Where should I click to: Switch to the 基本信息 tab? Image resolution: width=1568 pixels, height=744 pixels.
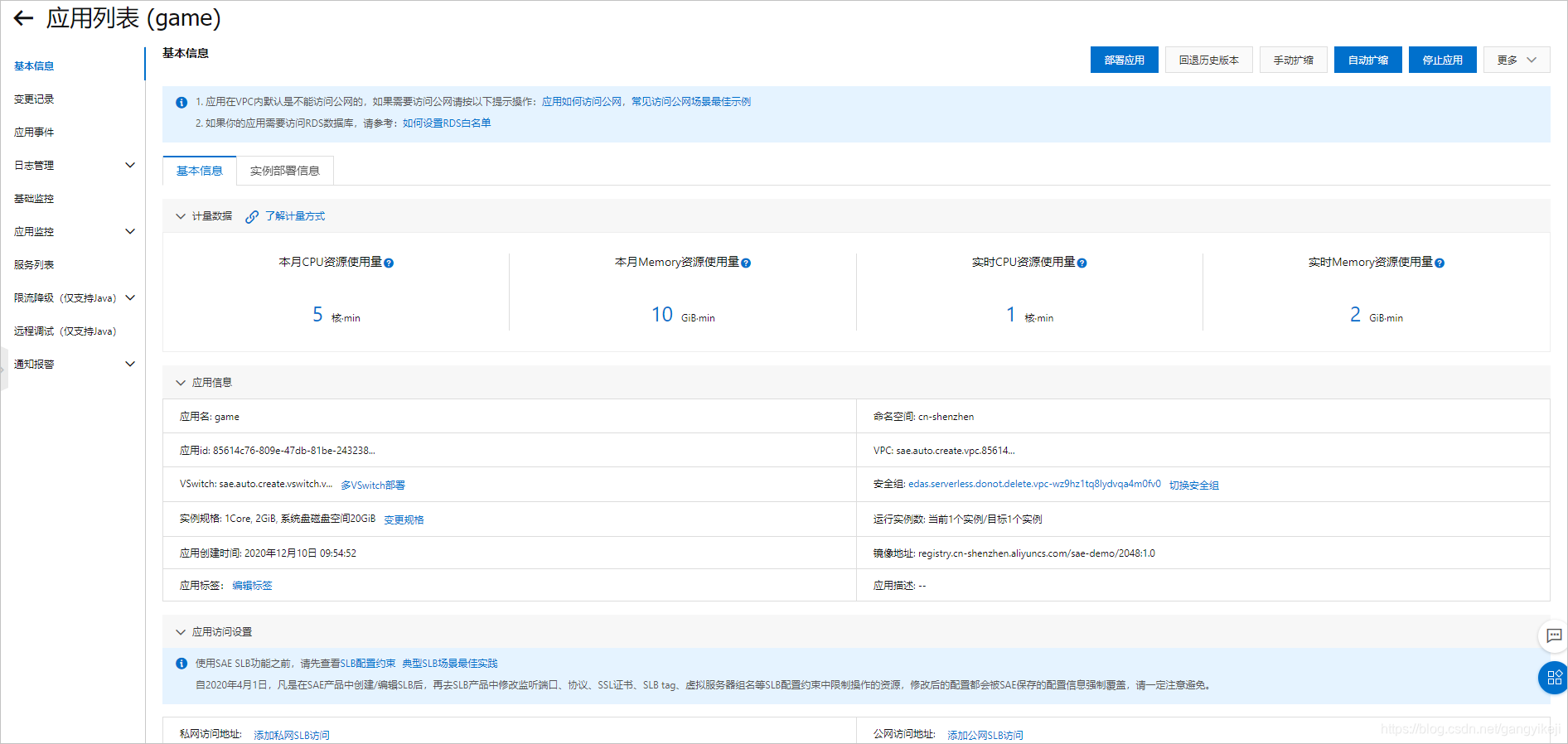(200, 171)
